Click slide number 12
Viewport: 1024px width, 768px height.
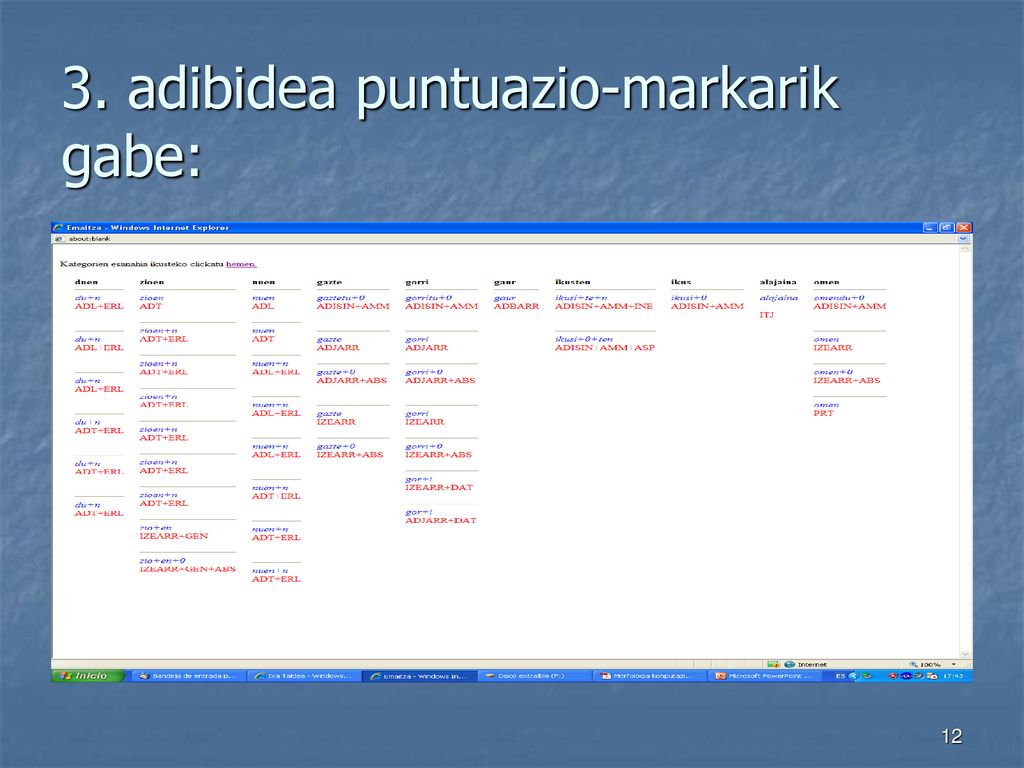952,736
